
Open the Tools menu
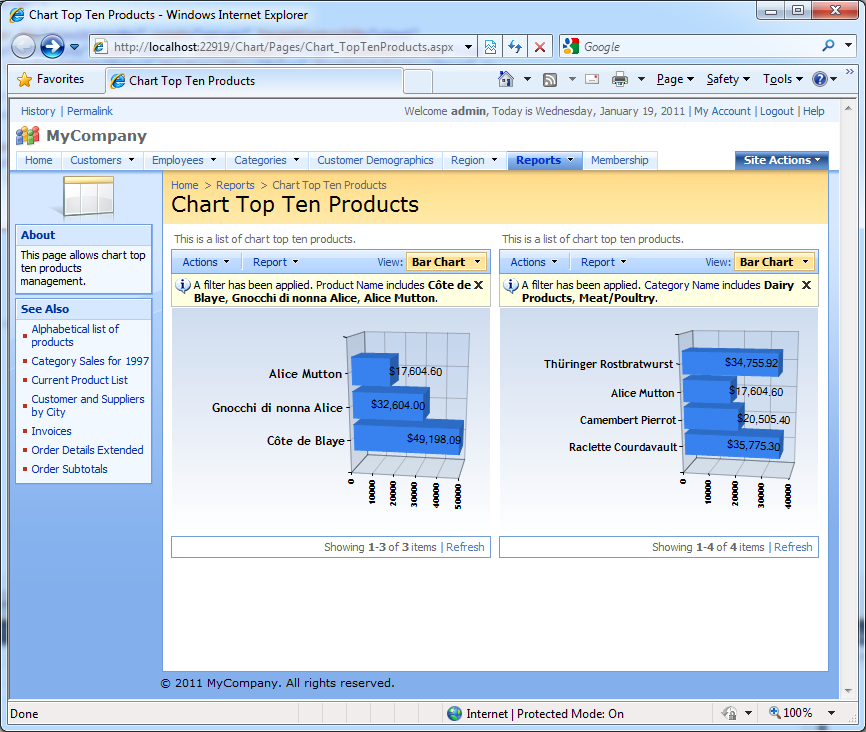tap(783, 80)
